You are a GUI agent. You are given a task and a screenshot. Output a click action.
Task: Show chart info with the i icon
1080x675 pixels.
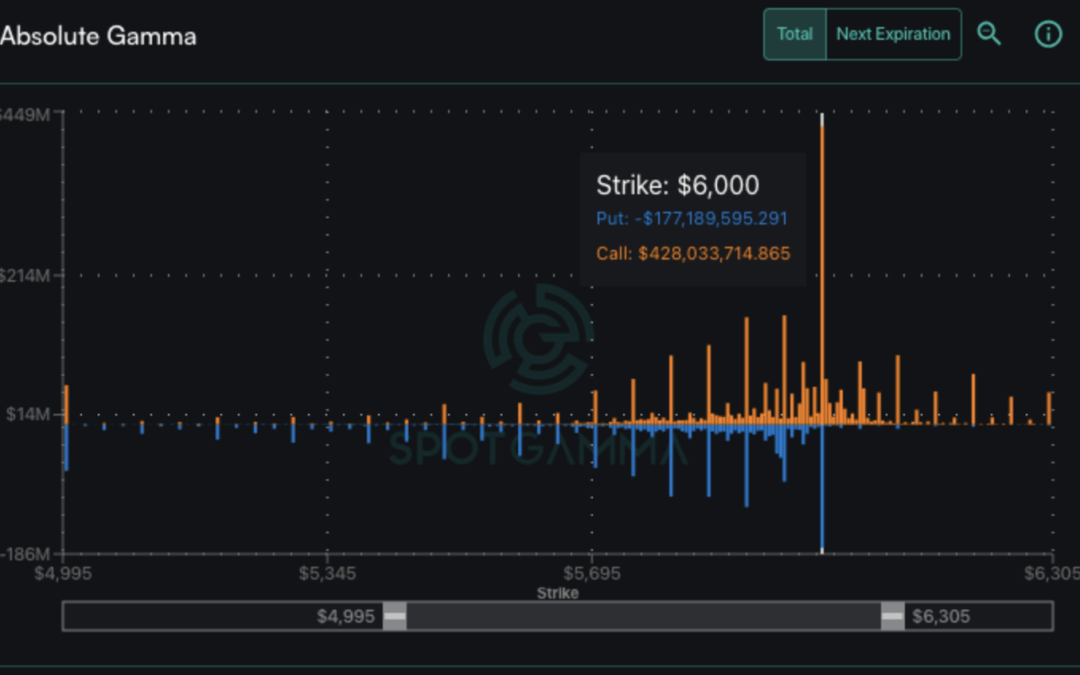tap(1048, 34)
